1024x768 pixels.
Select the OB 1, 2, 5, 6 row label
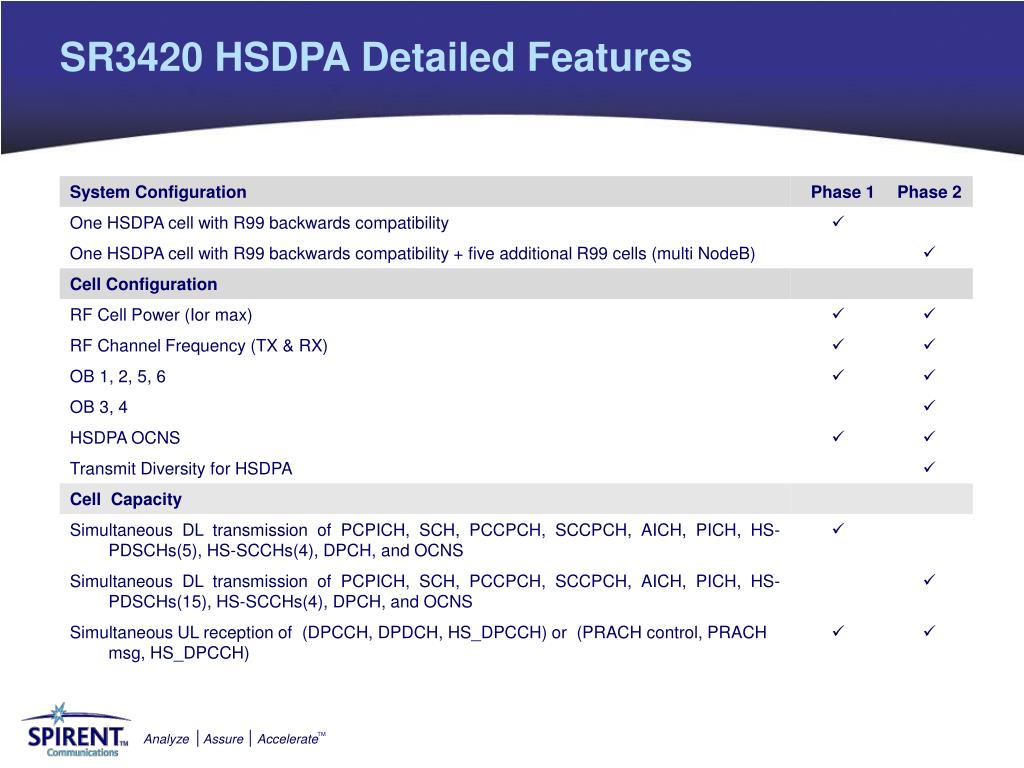[118, 377]
